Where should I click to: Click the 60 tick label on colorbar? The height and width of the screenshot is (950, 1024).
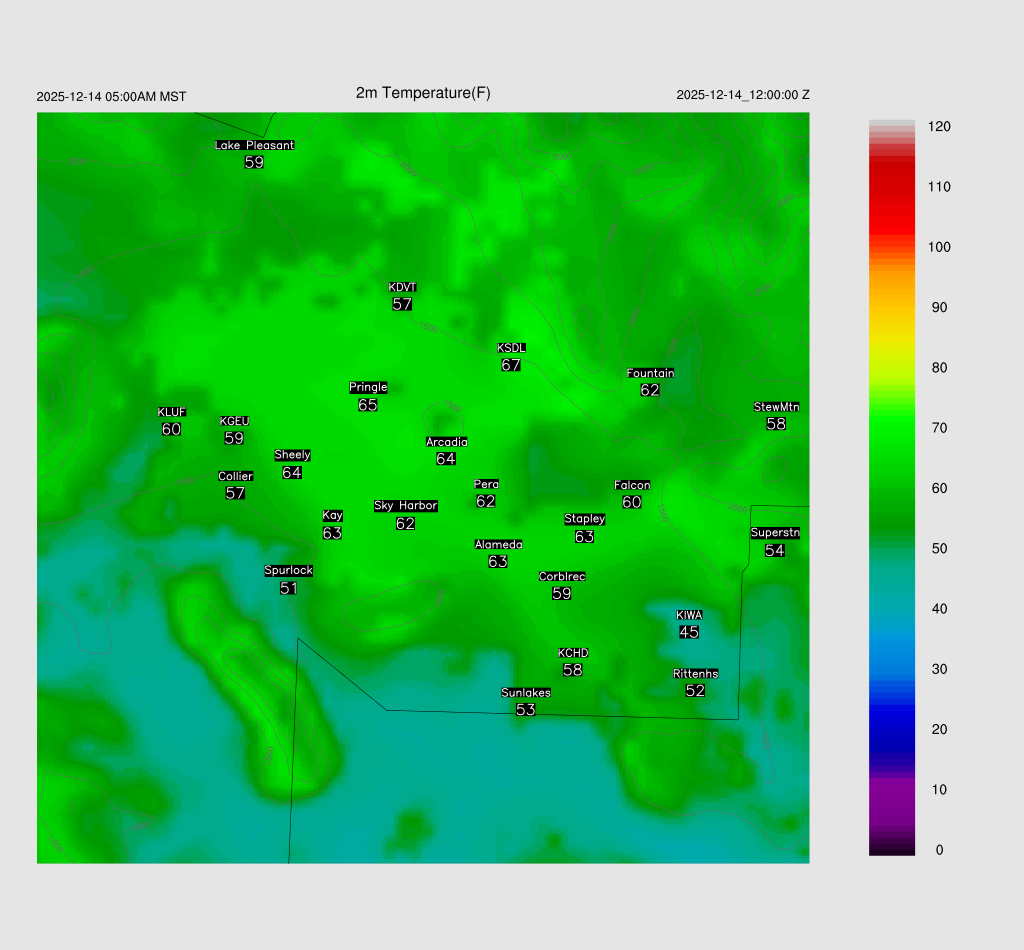pos(939,488)
